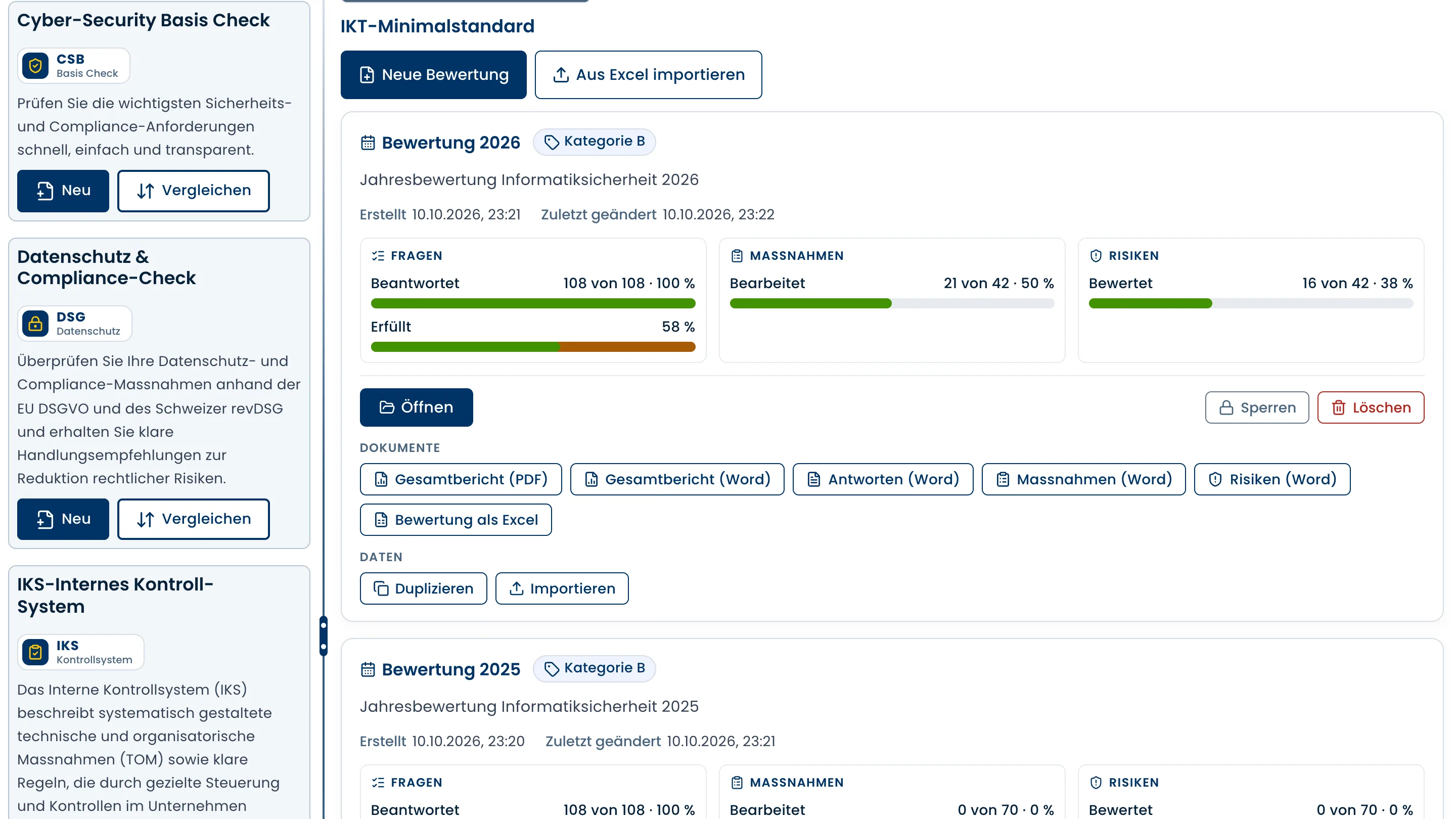Lock Bewertung 2026 with Sperren
This screenshot has height=819, width=1456.
pyautogui.click(x=1257, y=407)
